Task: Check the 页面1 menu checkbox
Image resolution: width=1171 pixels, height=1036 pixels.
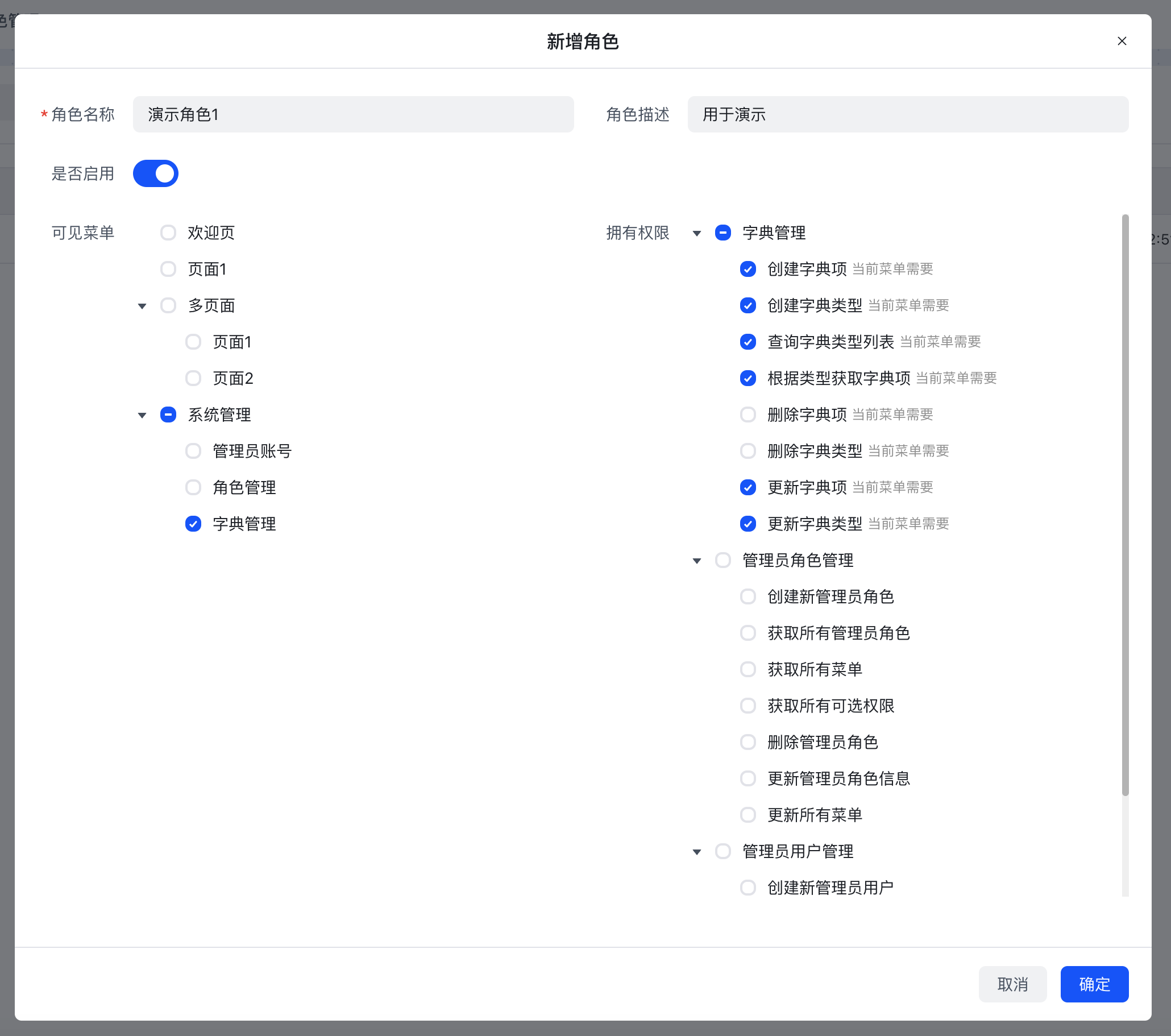Action: pos(168,269)
